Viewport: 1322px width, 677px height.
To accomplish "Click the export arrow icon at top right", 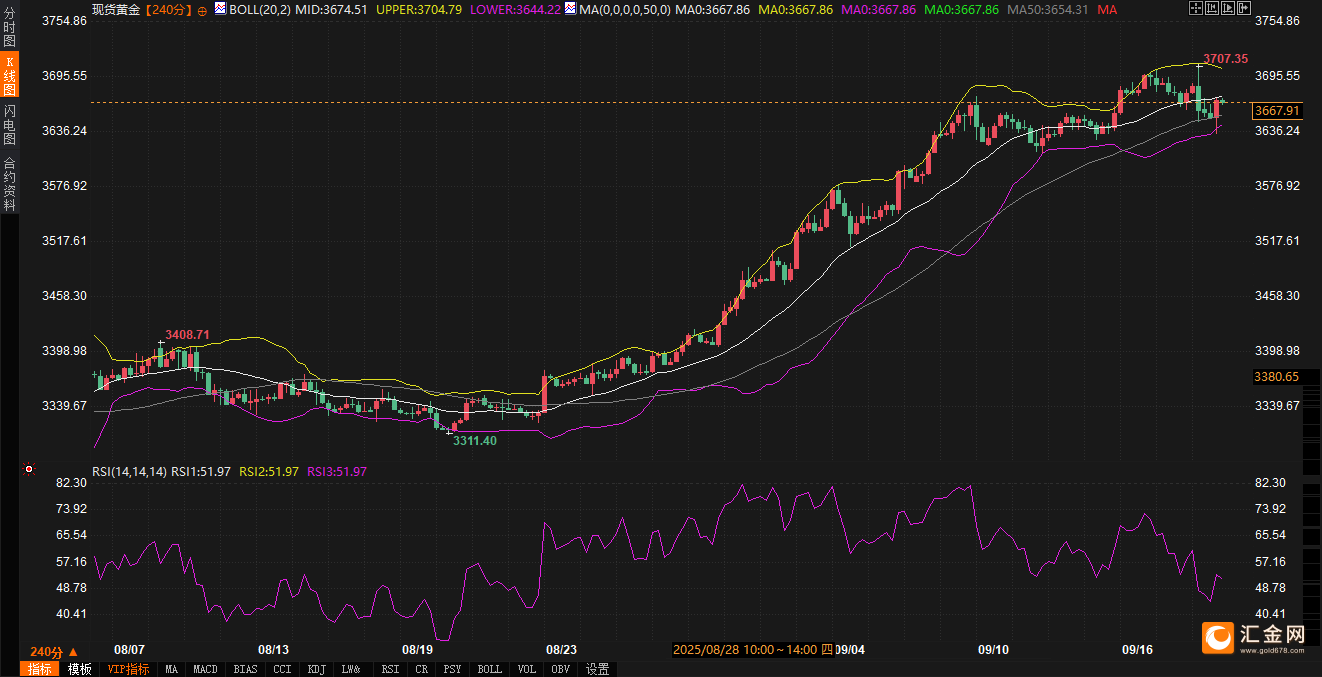I will point(1246,9).
